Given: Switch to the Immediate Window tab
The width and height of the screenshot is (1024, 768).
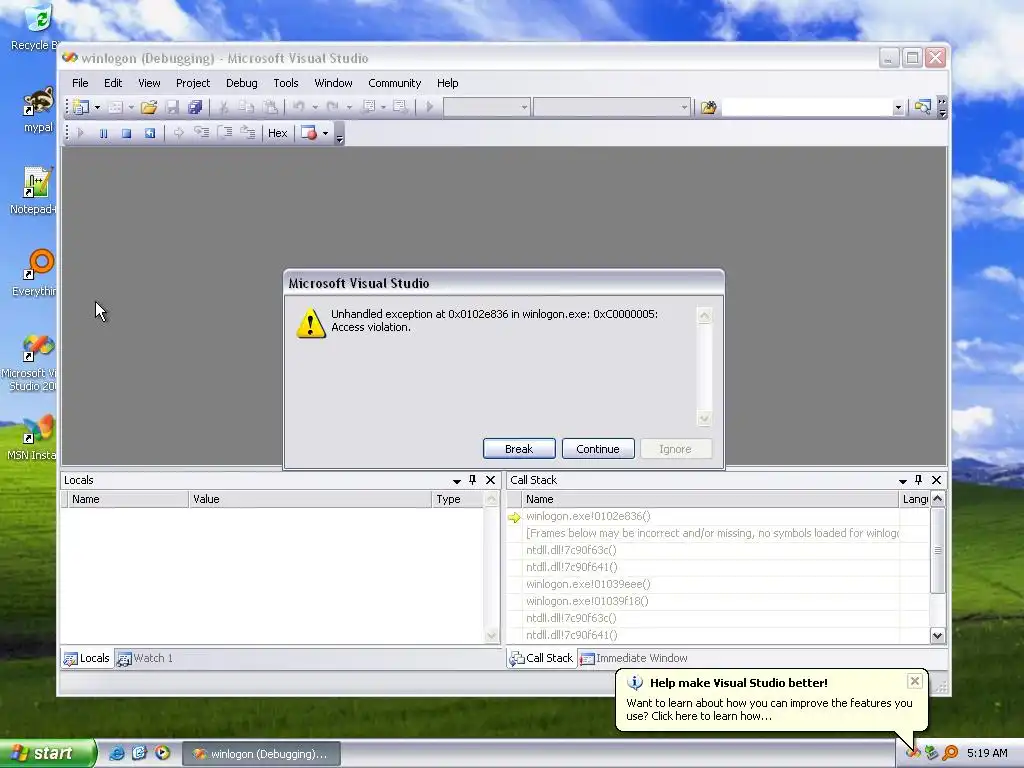Looking at the screenshot, I should 634,658.
